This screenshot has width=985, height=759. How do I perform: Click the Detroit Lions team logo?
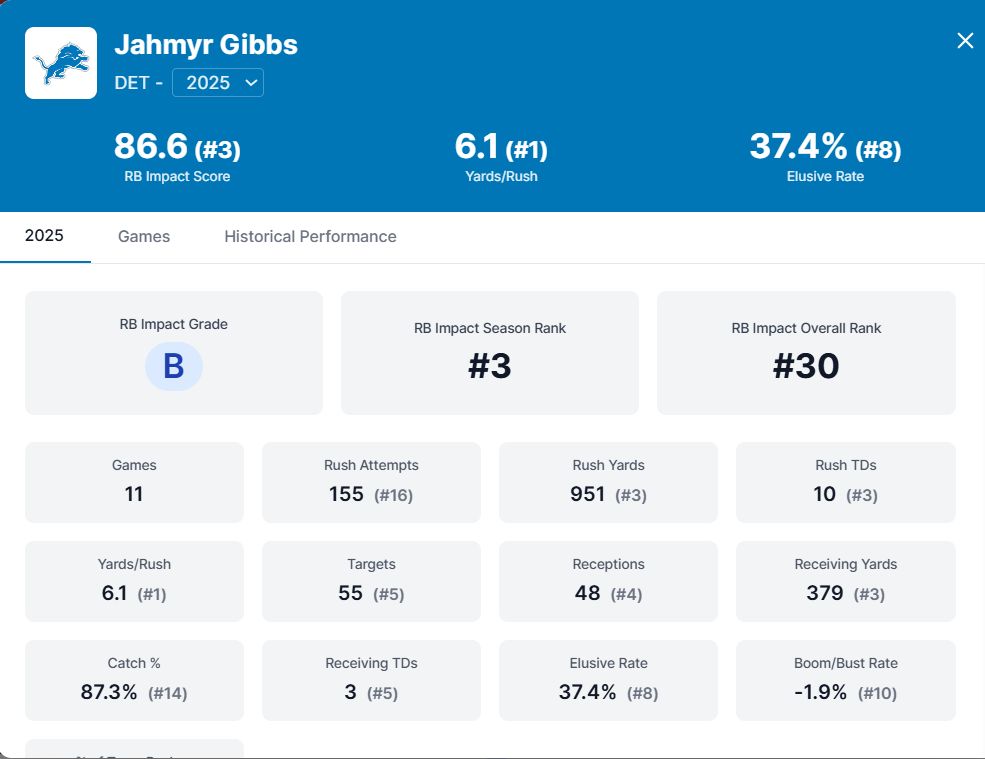point(61,63)
